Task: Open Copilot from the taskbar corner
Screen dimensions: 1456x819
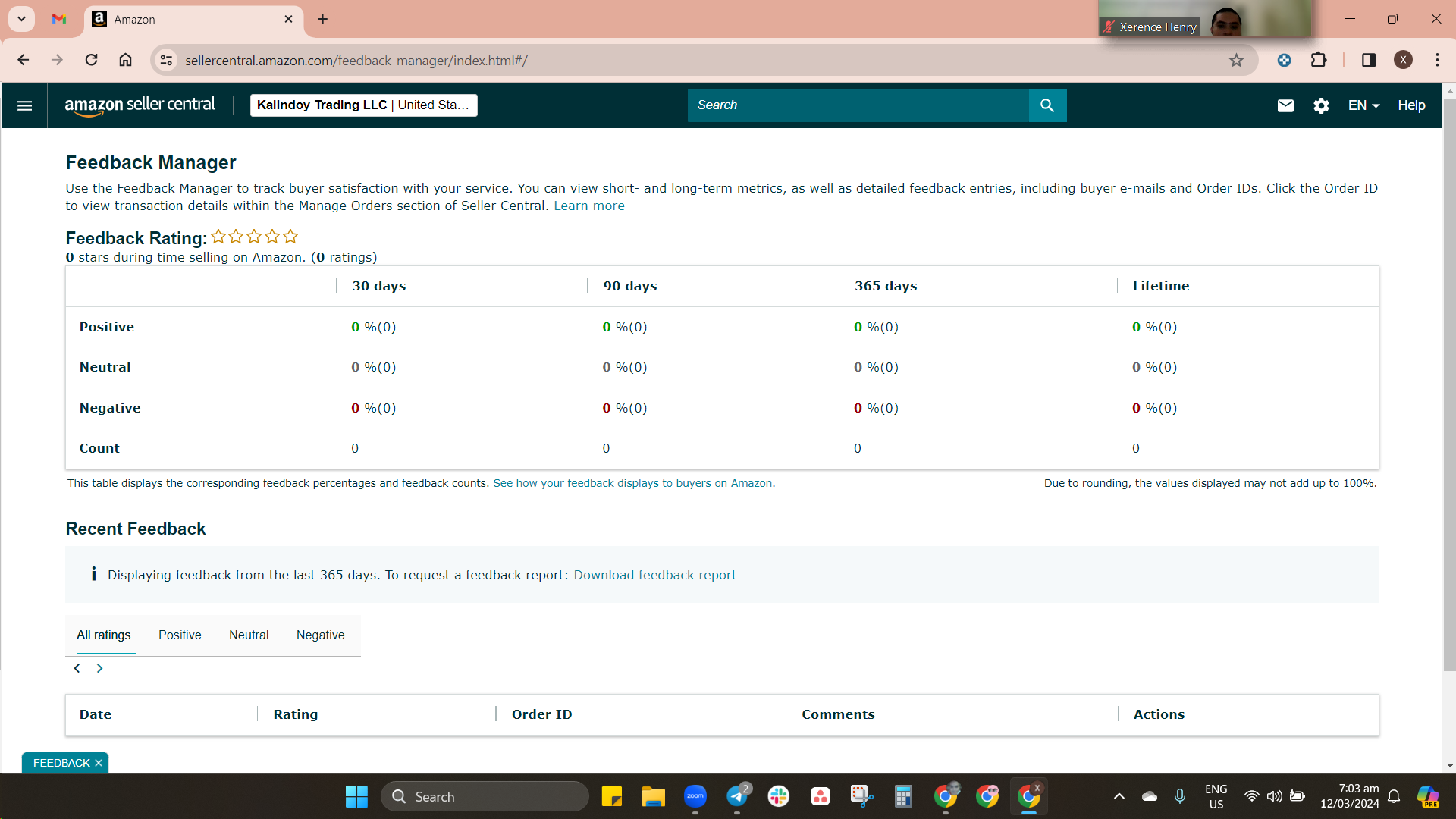Action: [x=1428, y=796]
